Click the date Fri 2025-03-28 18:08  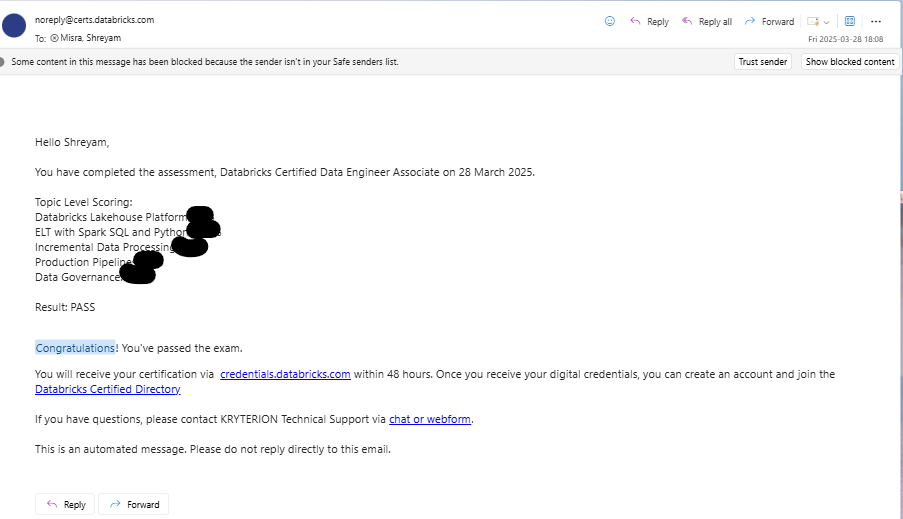pos(845,39)
